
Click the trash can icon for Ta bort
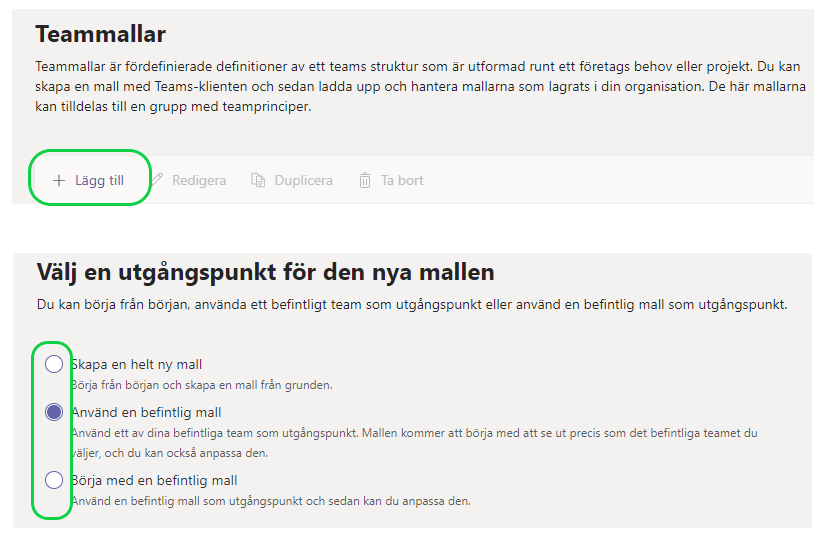click(x=365, y=181)
